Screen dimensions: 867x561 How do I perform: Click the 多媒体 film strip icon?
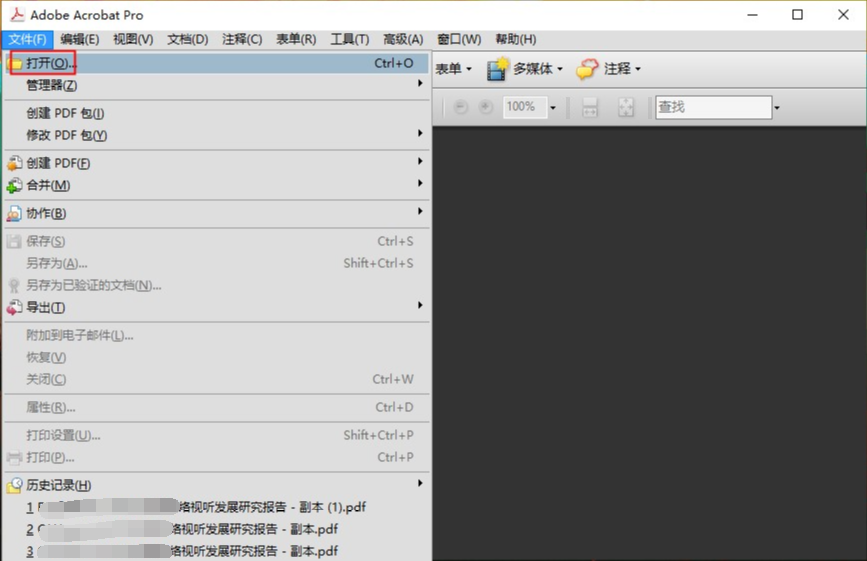point(497,69)
